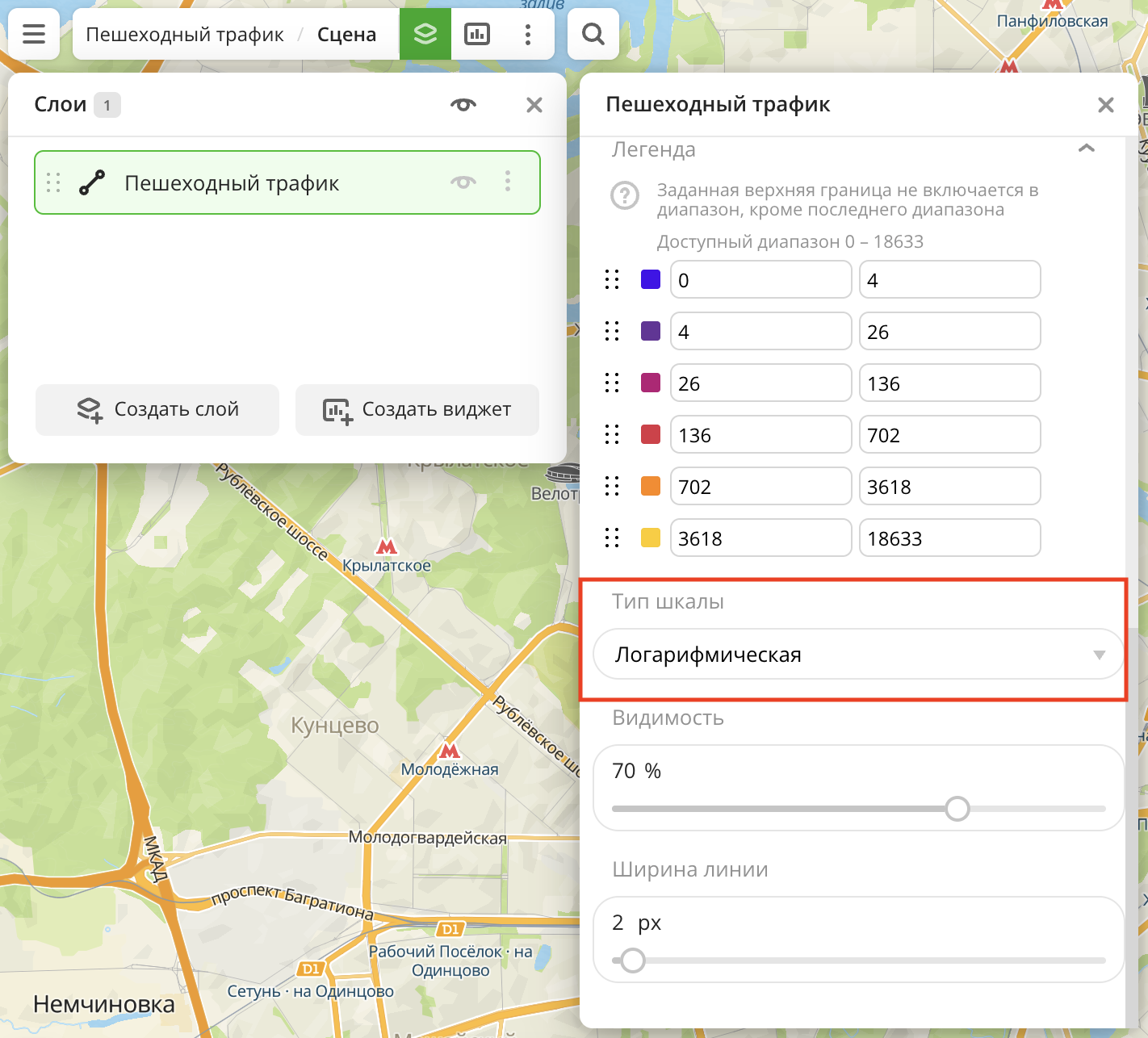1148x1038 pixels.
Task: Click Создать слой button
Action: tap(157, 410)
